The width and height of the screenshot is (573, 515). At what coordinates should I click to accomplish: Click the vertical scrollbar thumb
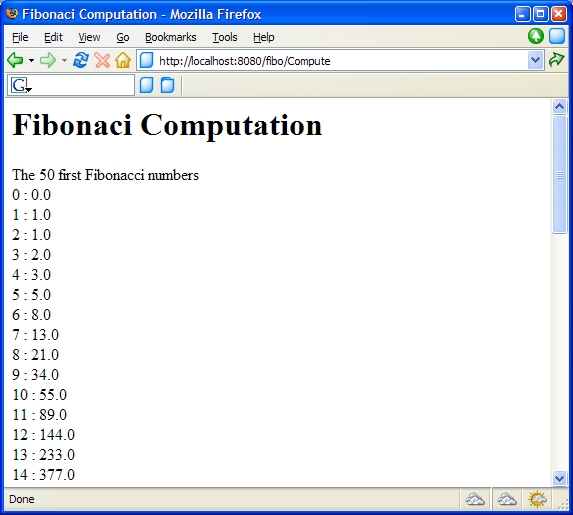559,174
